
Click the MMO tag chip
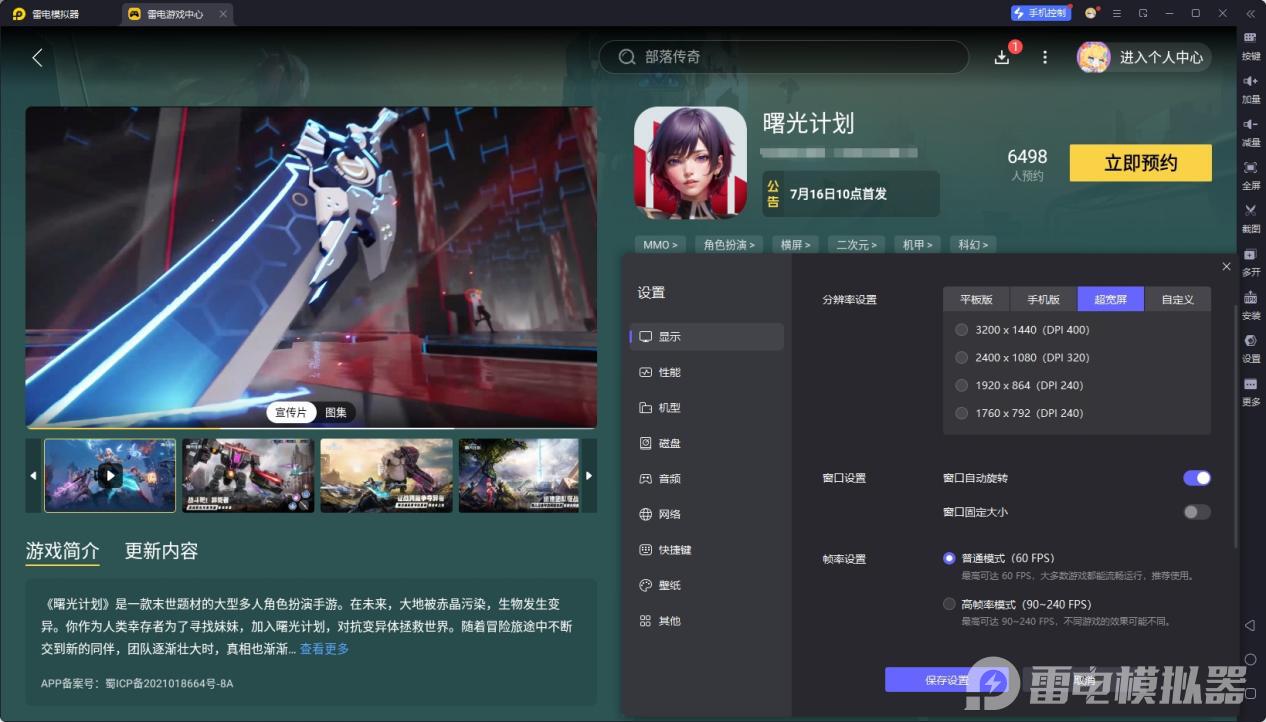(660, 245)
